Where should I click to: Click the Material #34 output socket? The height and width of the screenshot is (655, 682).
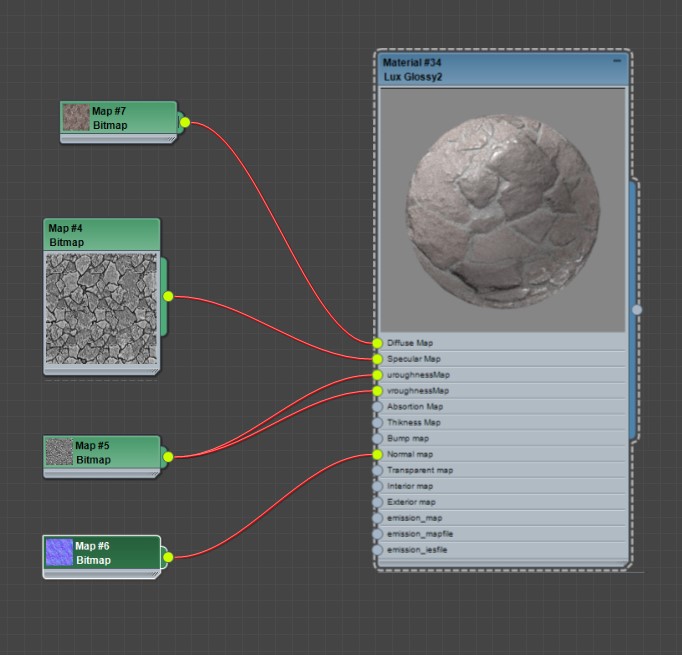(x=637, y=310)
